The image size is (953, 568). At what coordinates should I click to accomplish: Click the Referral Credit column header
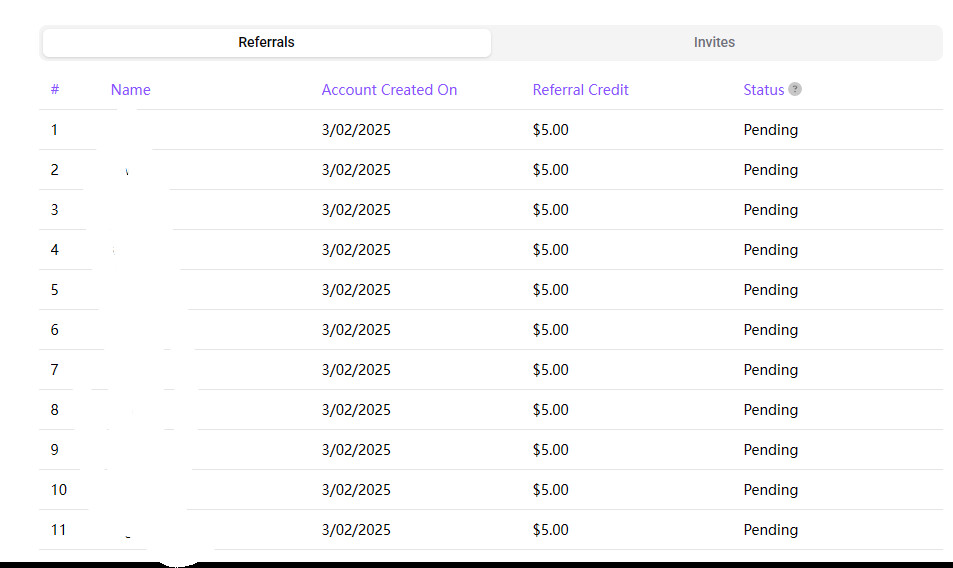coord(580,90)
